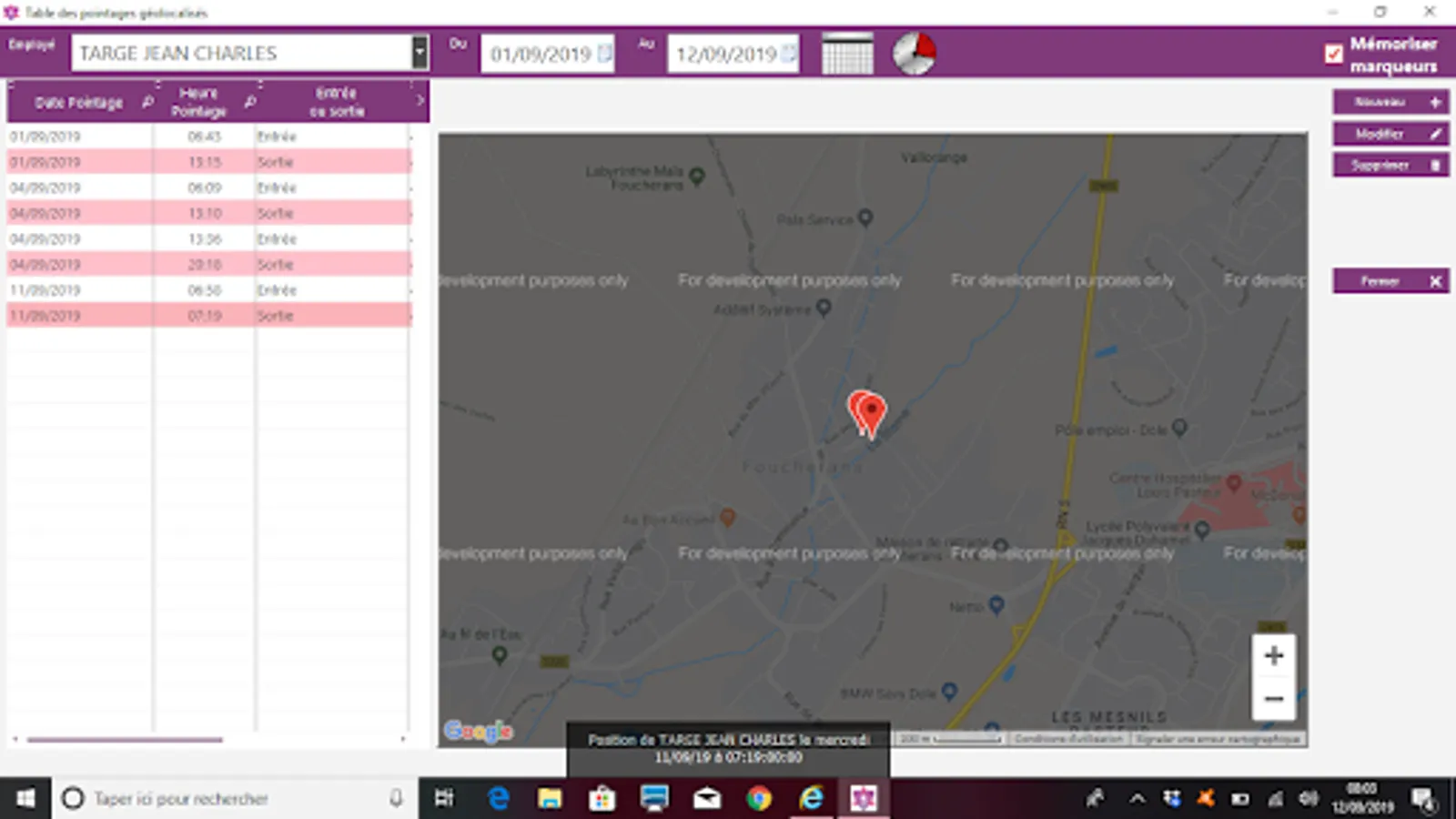Select the 13:15 Sortie row

(x=208, y=162)
